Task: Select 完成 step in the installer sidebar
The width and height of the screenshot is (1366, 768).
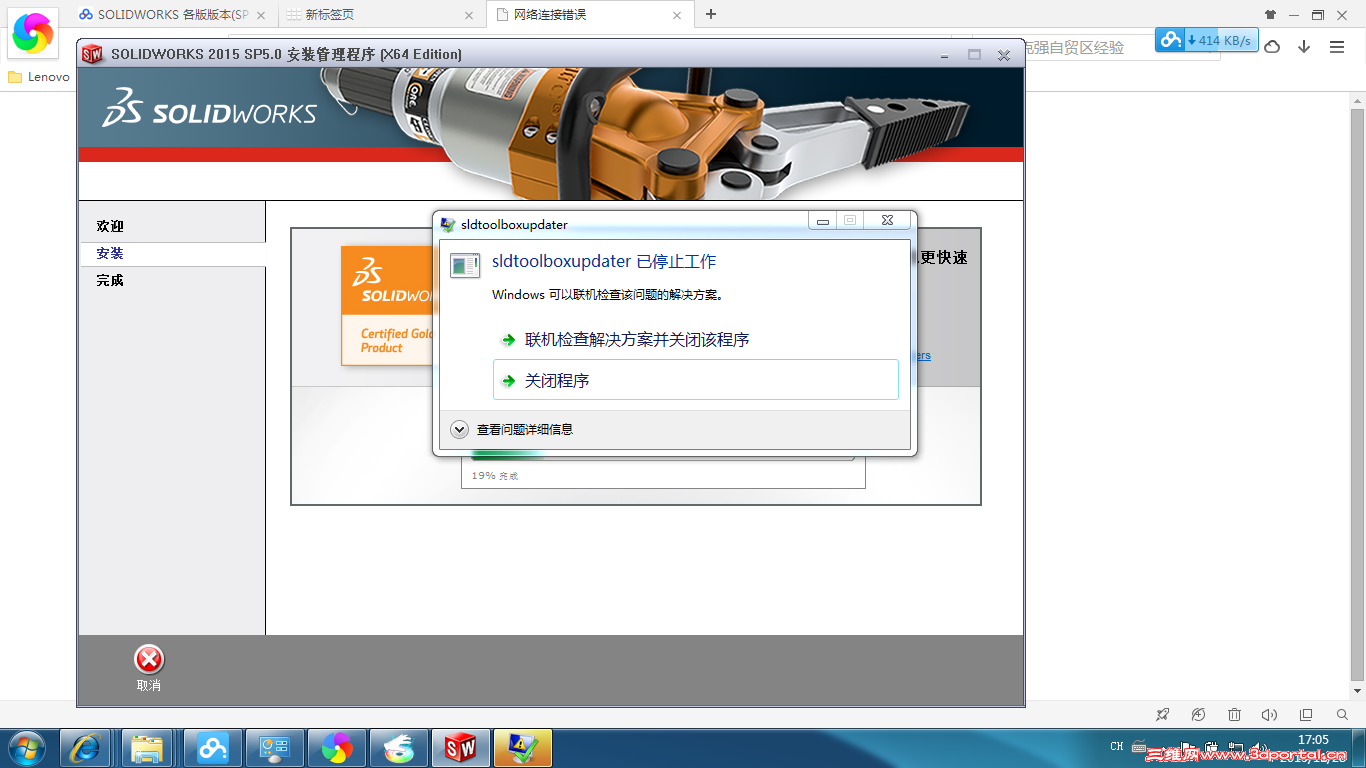Action: [x=110, y=280]
